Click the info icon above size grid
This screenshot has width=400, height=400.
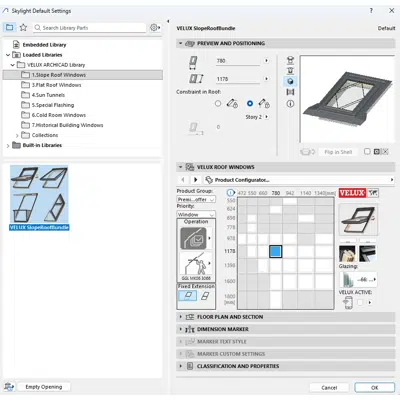tap(231, 193)
